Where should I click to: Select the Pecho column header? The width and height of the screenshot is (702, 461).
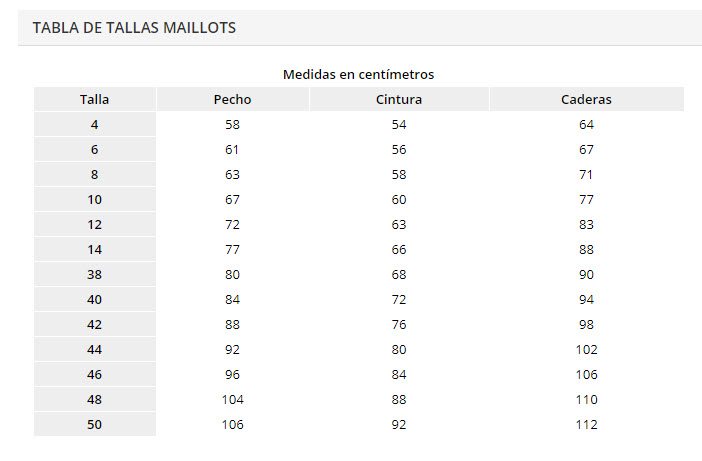(232, 99)
